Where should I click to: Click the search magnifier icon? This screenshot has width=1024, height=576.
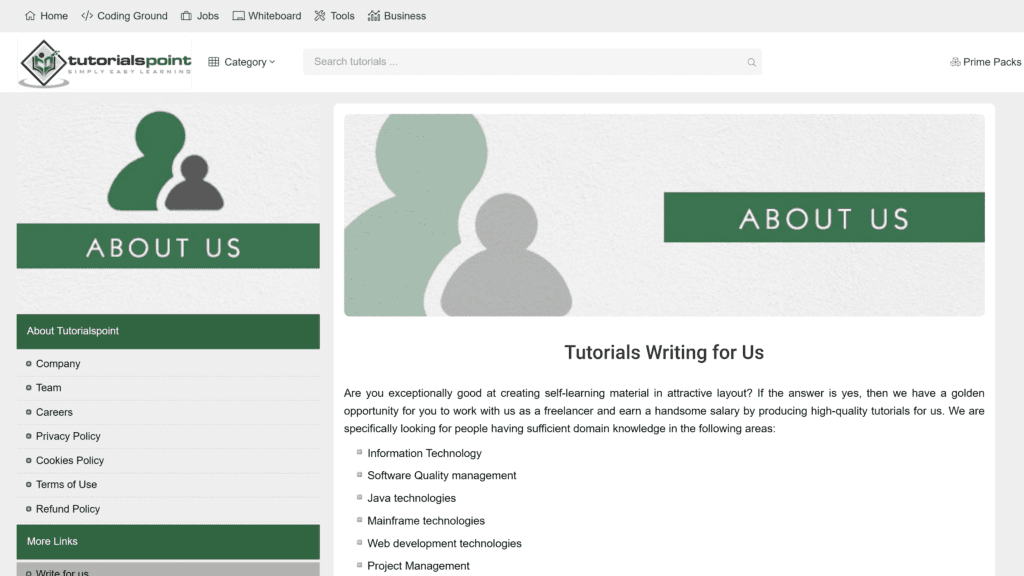pos(752,62)
